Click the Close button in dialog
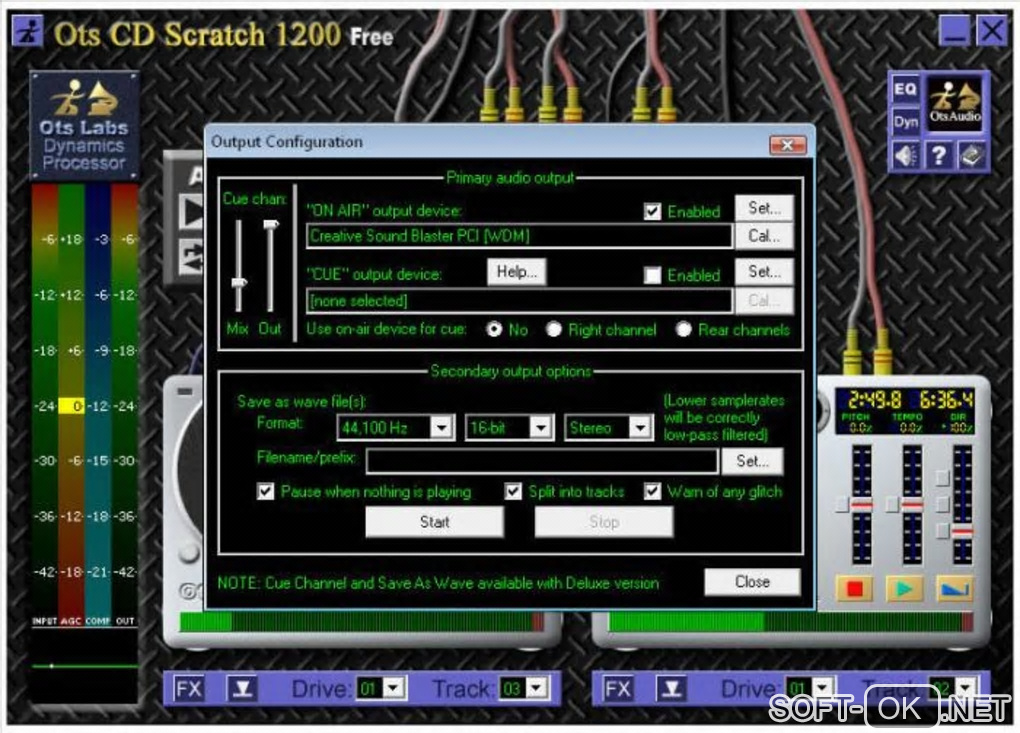The image size is (1020, 733). [x=752, y=581]
